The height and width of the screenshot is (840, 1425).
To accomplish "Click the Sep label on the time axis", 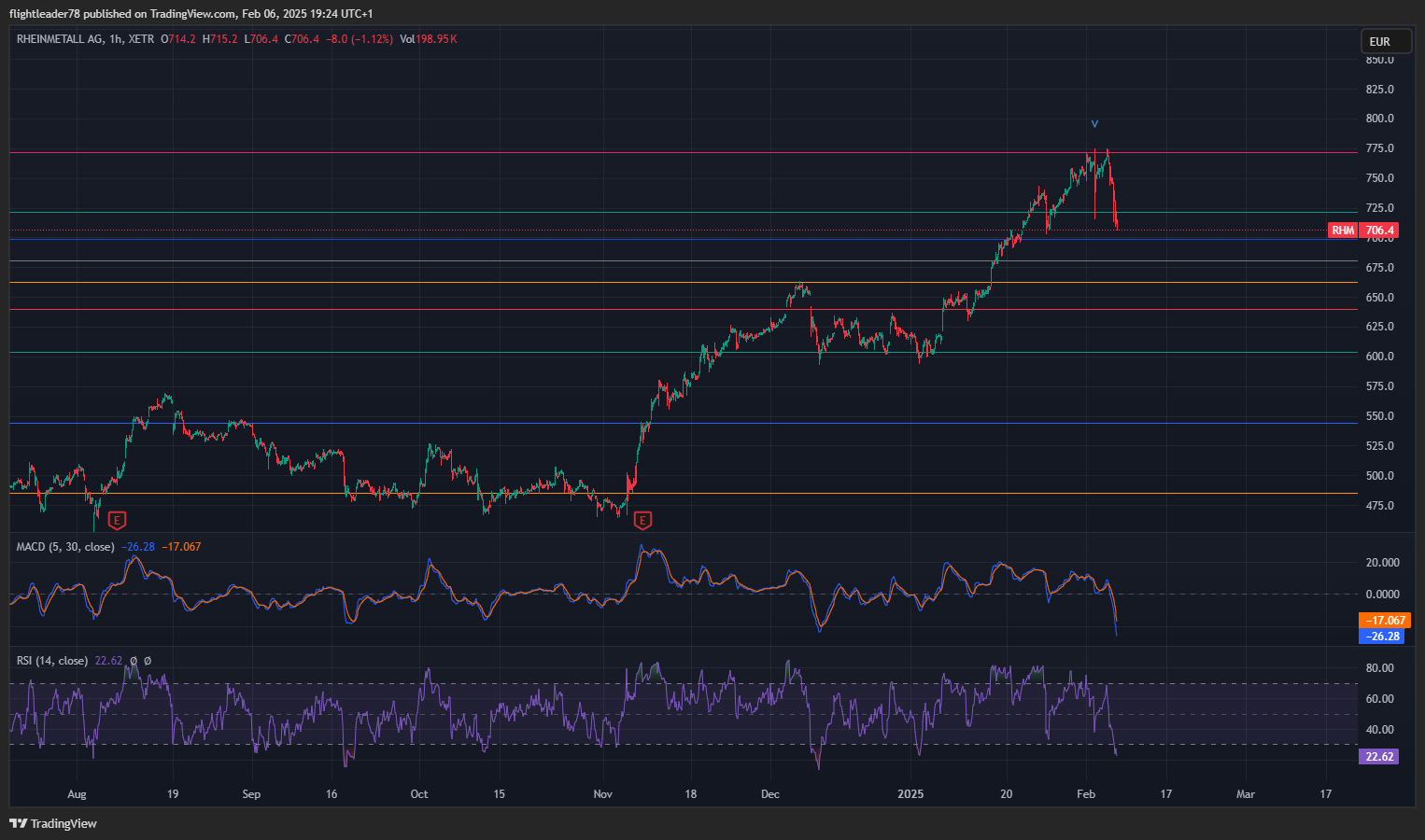I will click(x=251, y=794).
